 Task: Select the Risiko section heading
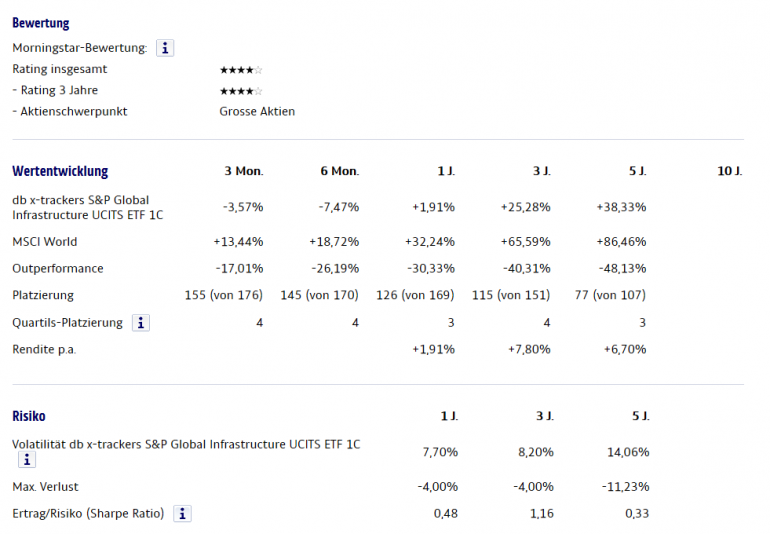click(x=28, y=416)
